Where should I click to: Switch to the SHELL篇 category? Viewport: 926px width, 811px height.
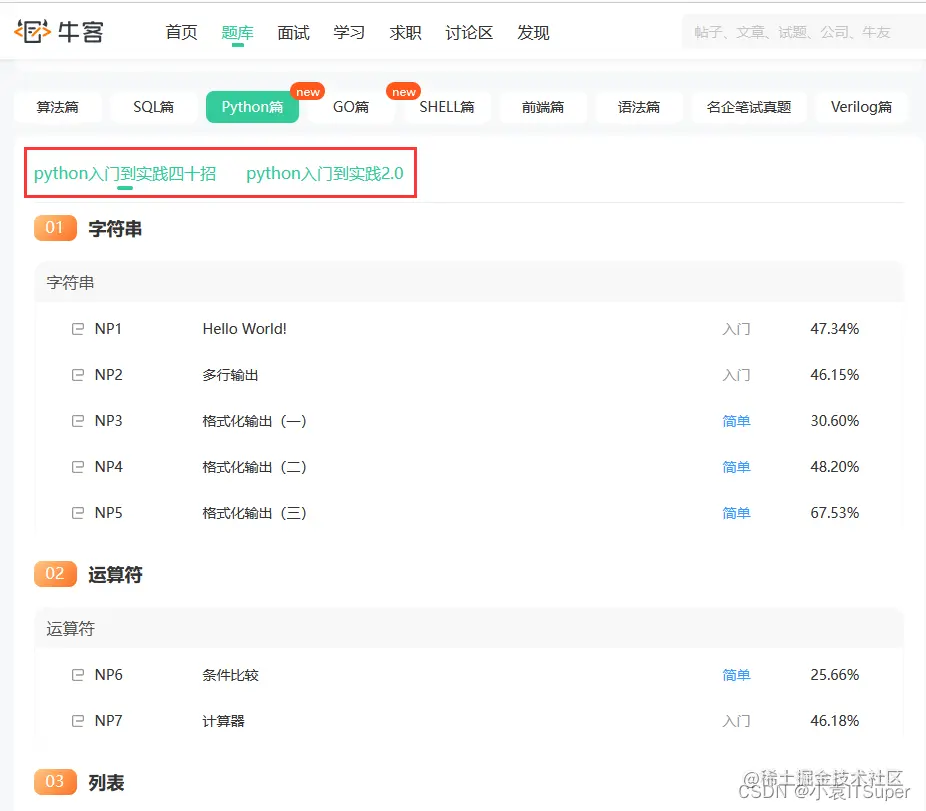(447, 107)
